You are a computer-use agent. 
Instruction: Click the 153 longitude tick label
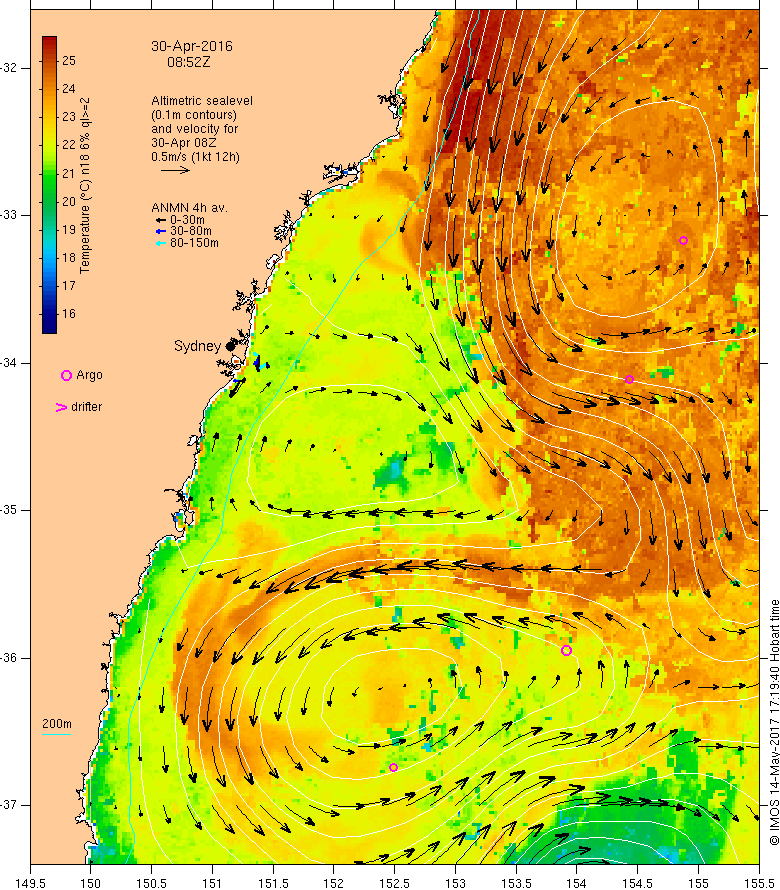(455, 883)
